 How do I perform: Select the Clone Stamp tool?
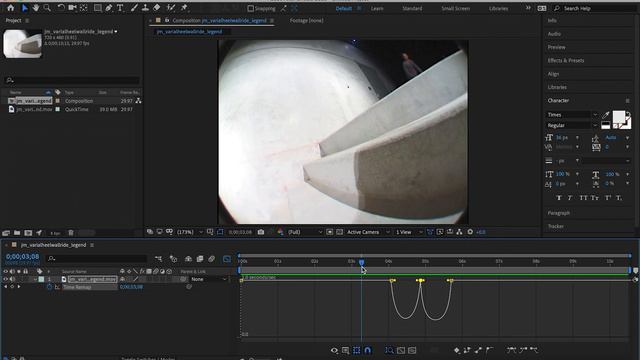(145, 8)
